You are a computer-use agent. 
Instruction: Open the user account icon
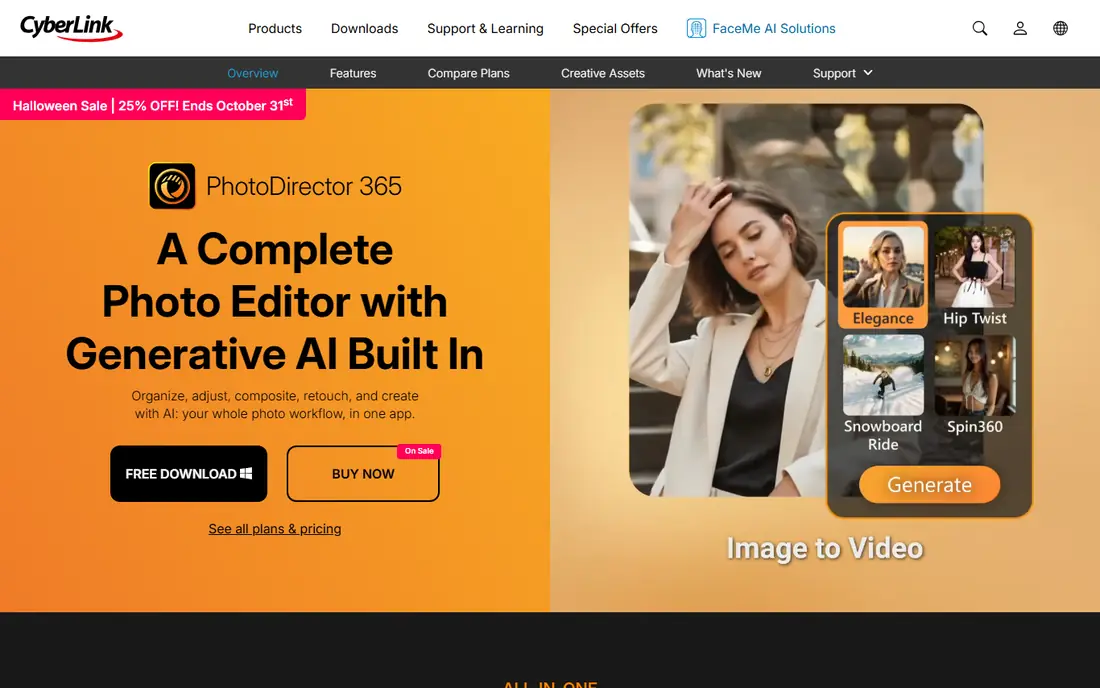pos(1020,28)
